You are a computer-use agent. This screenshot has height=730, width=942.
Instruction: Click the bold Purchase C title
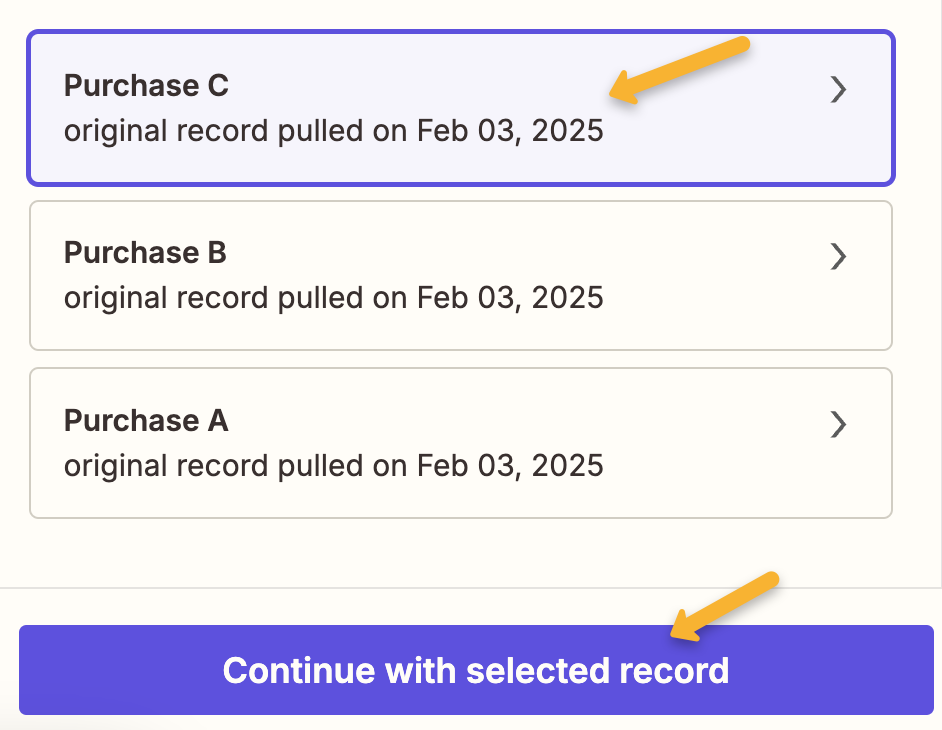pos(146,86)
